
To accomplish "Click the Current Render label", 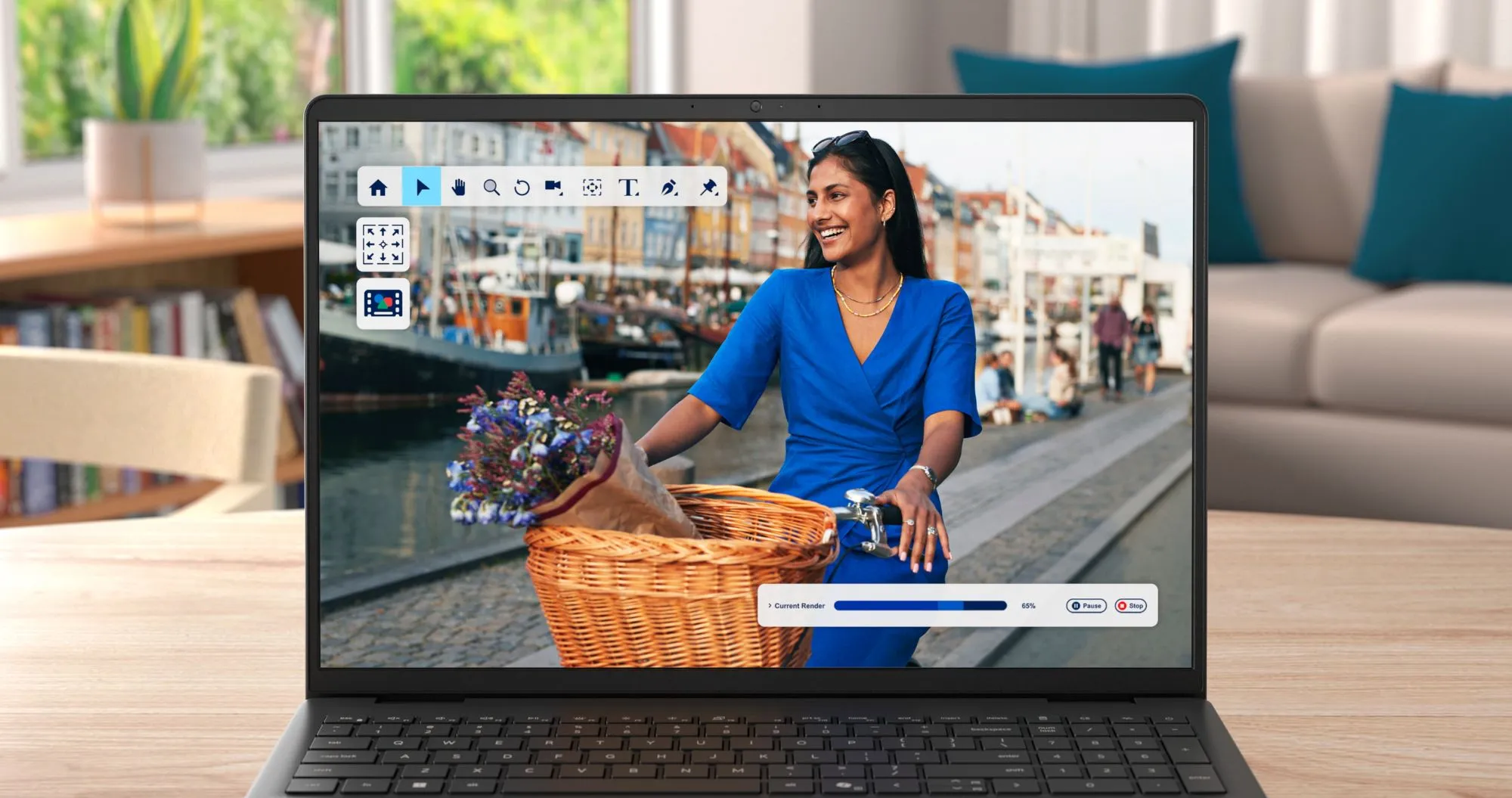I will pyautogui.click(x=799, y=606).
